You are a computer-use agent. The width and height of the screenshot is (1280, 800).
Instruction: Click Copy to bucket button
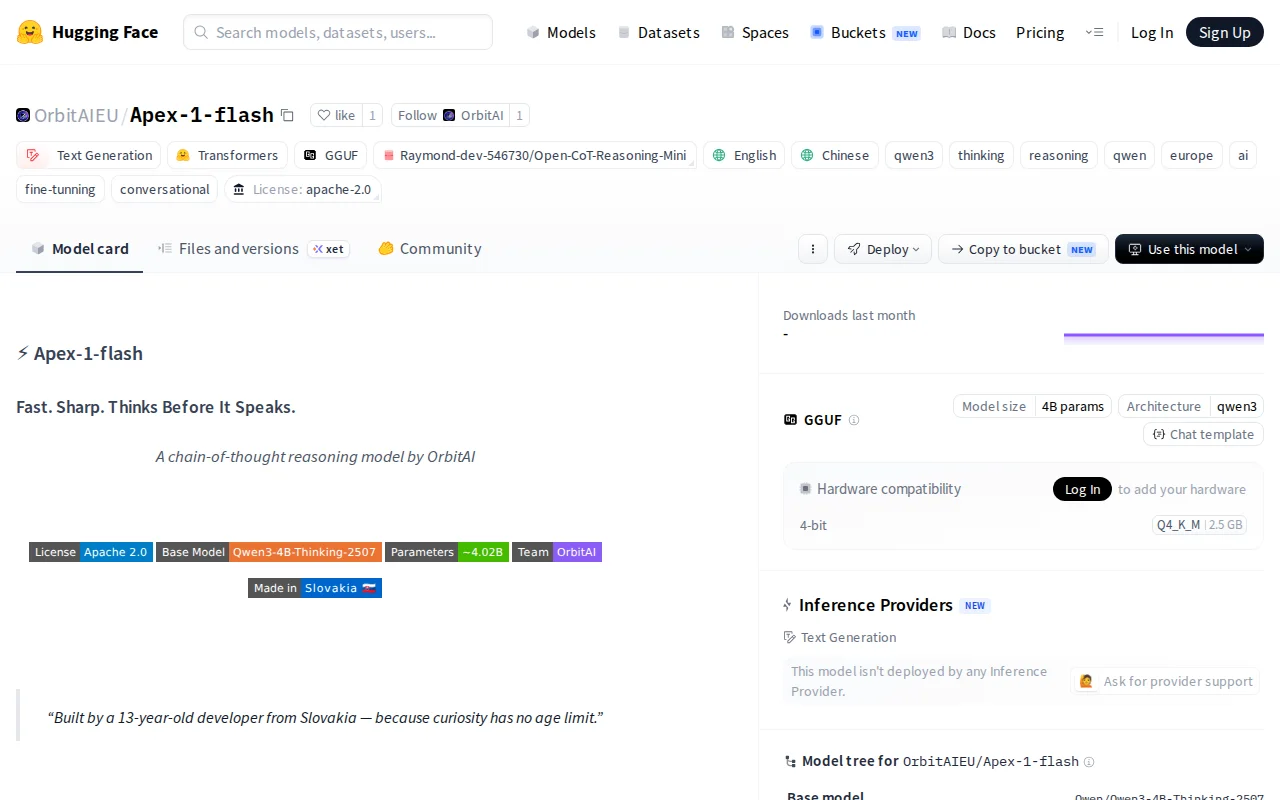(1023, 249)
